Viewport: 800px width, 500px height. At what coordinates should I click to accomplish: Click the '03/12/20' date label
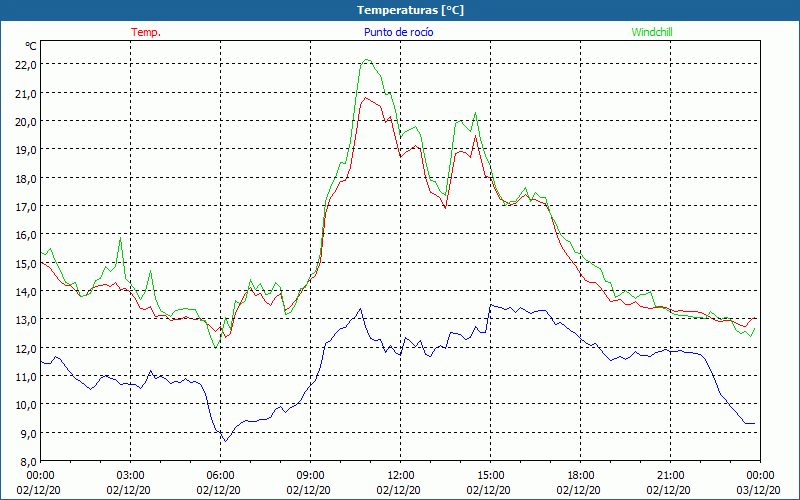pos(758,490)
